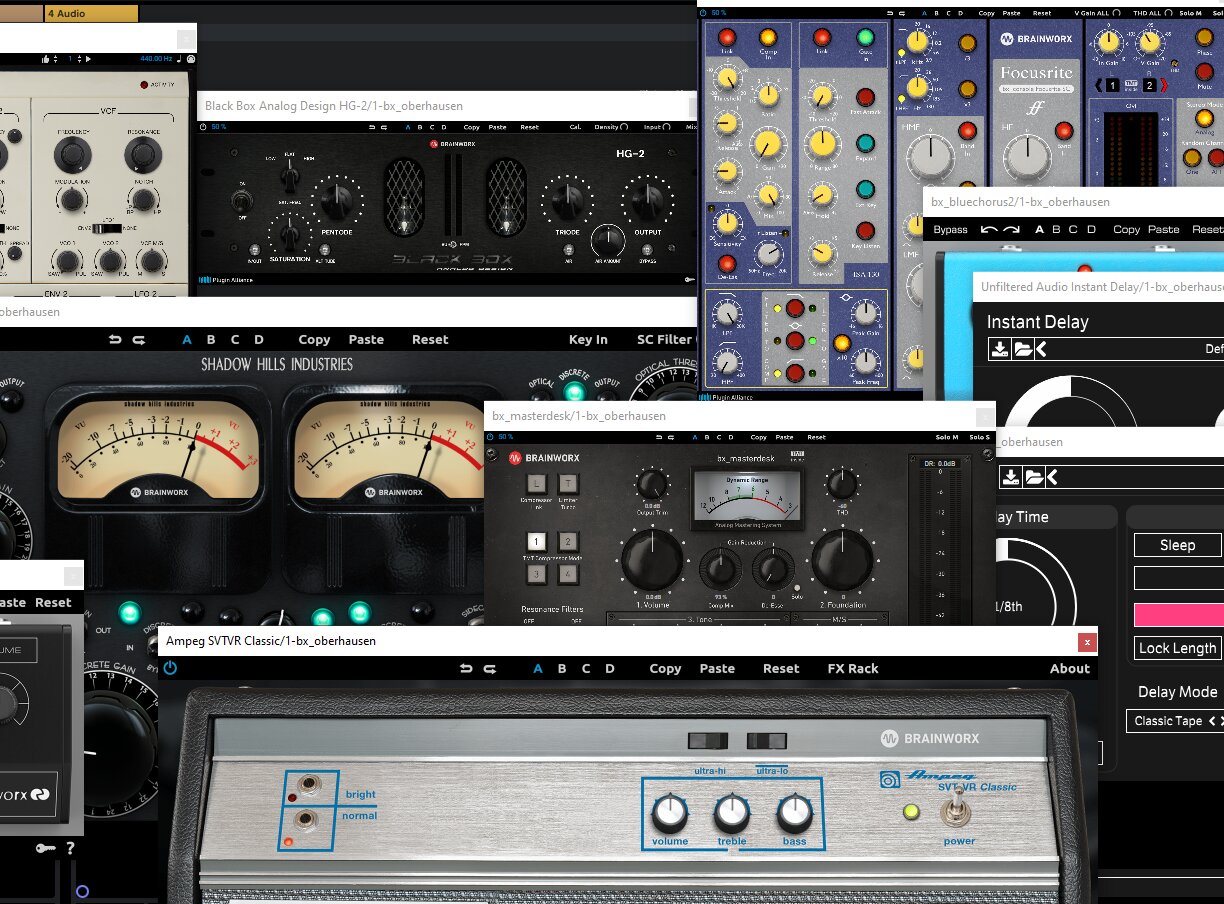Image resolution: width=1224 pixels, height=904 pixels.
Task: Click redo arrow in Shadow Hills toolbar
Action: (140, 340)
